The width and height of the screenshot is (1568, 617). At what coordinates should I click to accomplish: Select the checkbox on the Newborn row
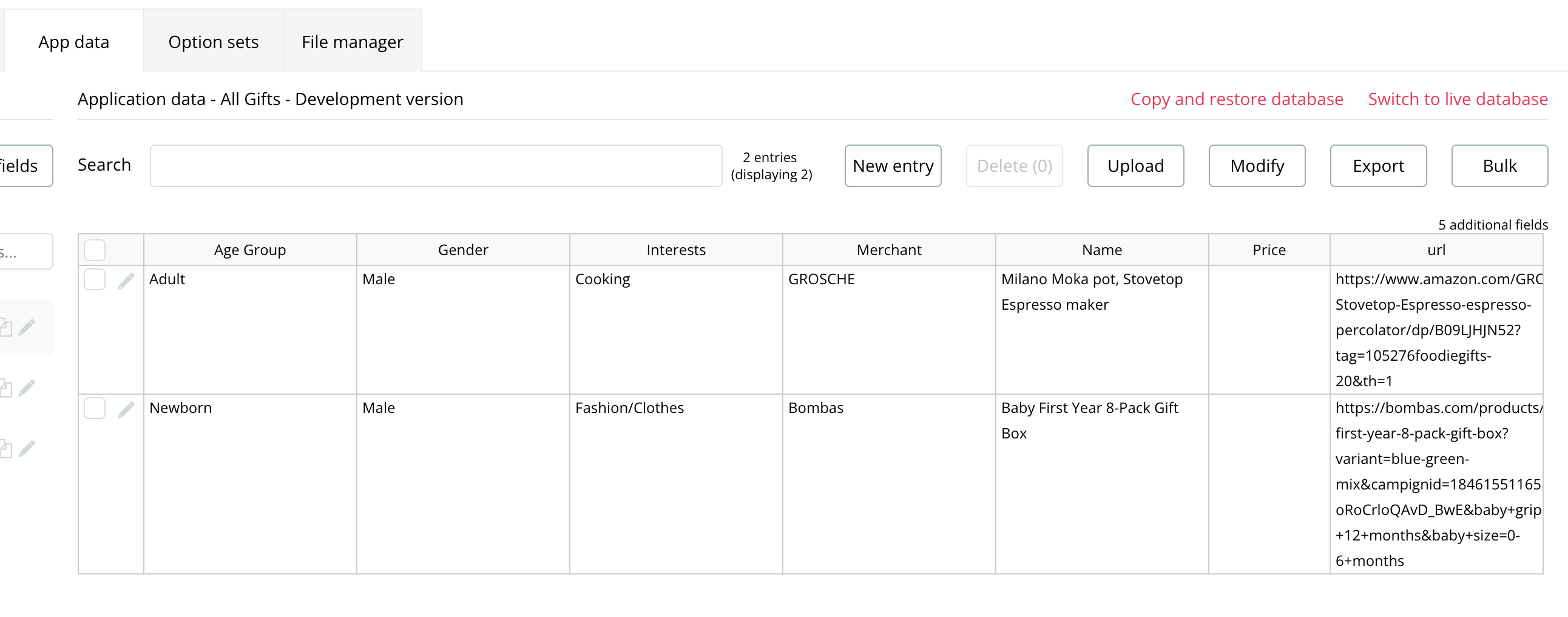(95, 409)
